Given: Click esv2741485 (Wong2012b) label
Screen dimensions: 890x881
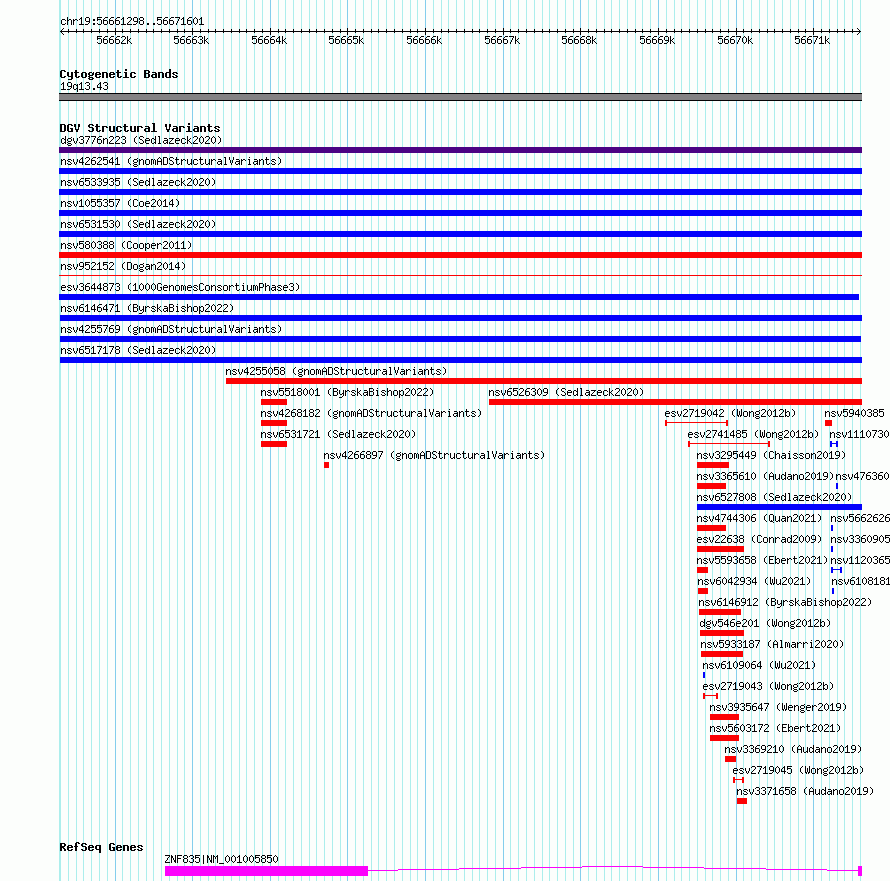Looking at the screenshot, I should coord(753,434).
